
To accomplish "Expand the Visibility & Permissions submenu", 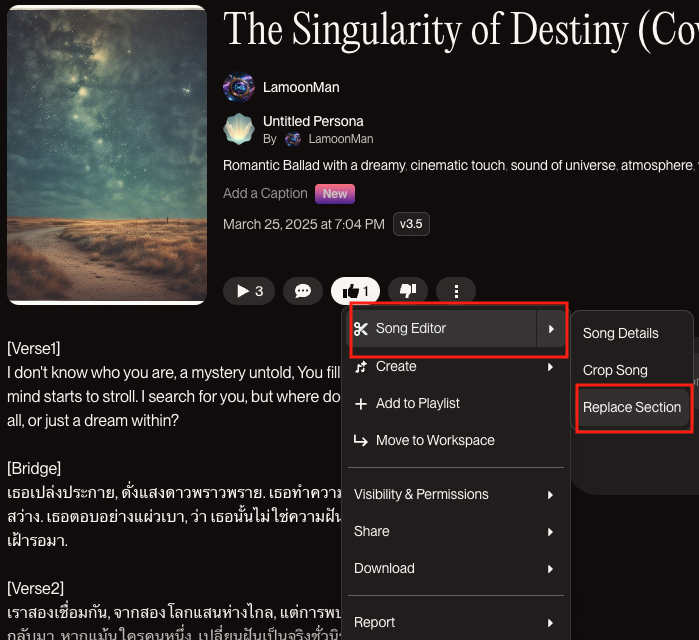I will (455, 494).
